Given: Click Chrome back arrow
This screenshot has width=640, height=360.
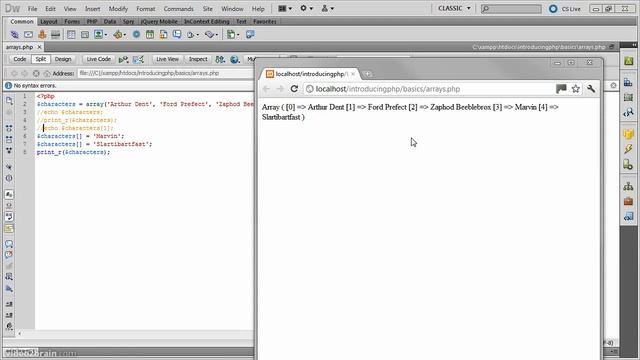Looking at the screenshot, I should [267, 89].
